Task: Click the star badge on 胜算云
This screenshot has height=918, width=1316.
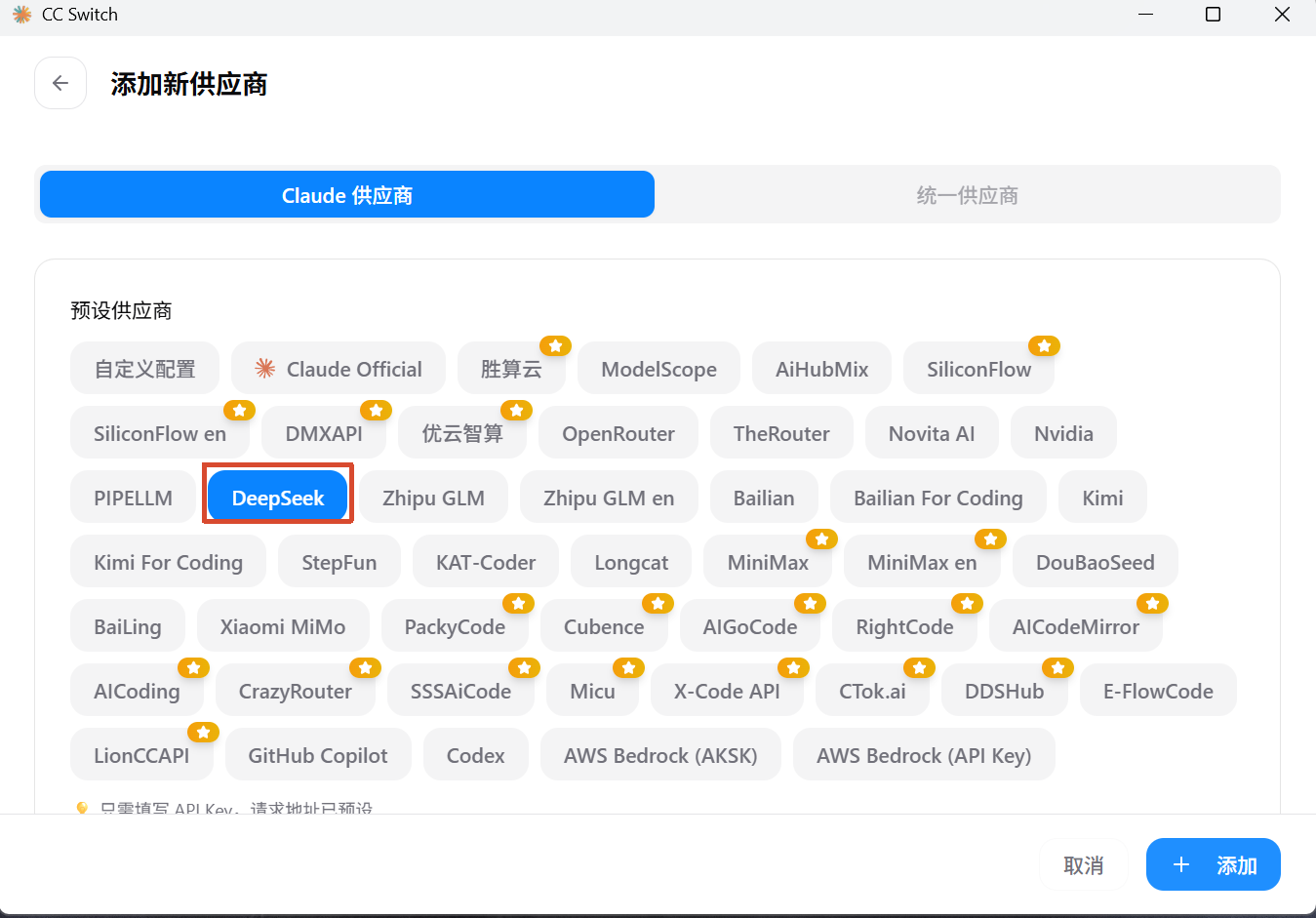Action: coord(555,345)
